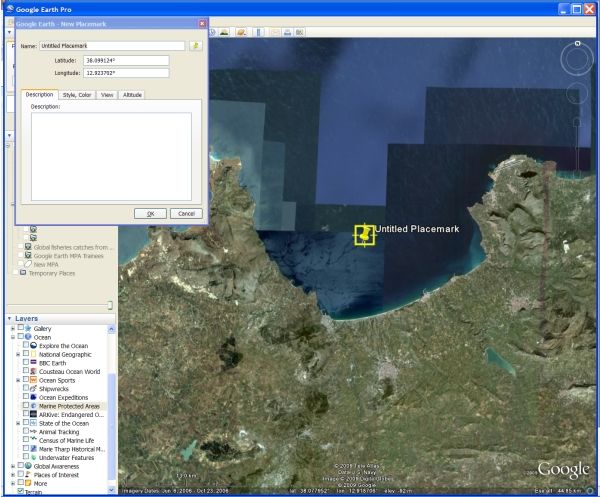
Task: Click the Google Earth MPA Trainees icon
Action: 28,255
